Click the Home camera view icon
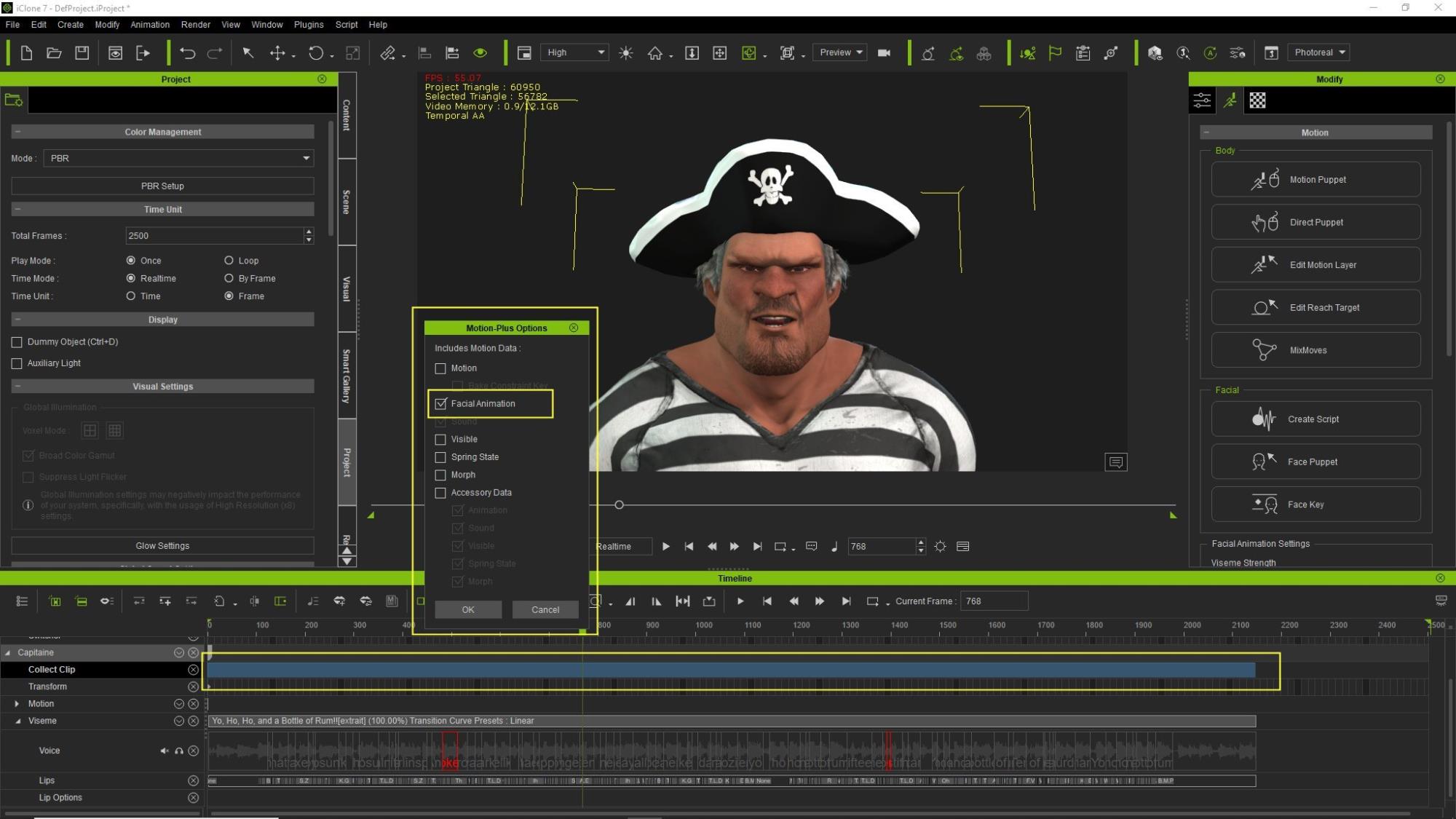 (x=655, y=52)
